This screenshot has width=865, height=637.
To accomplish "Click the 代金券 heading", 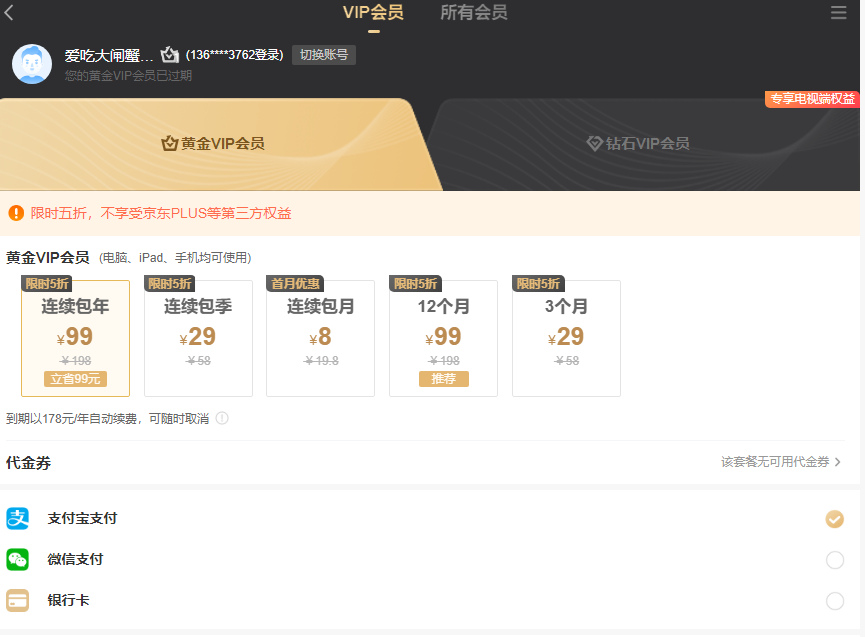I will 29,462.
